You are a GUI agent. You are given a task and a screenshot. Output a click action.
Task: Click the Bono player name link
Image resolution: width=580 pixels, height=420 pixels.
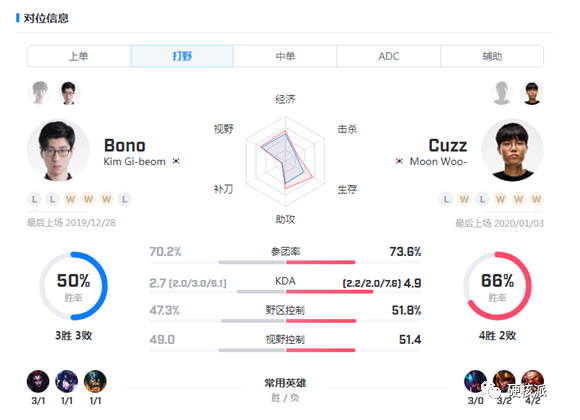(x=125, y=145)
